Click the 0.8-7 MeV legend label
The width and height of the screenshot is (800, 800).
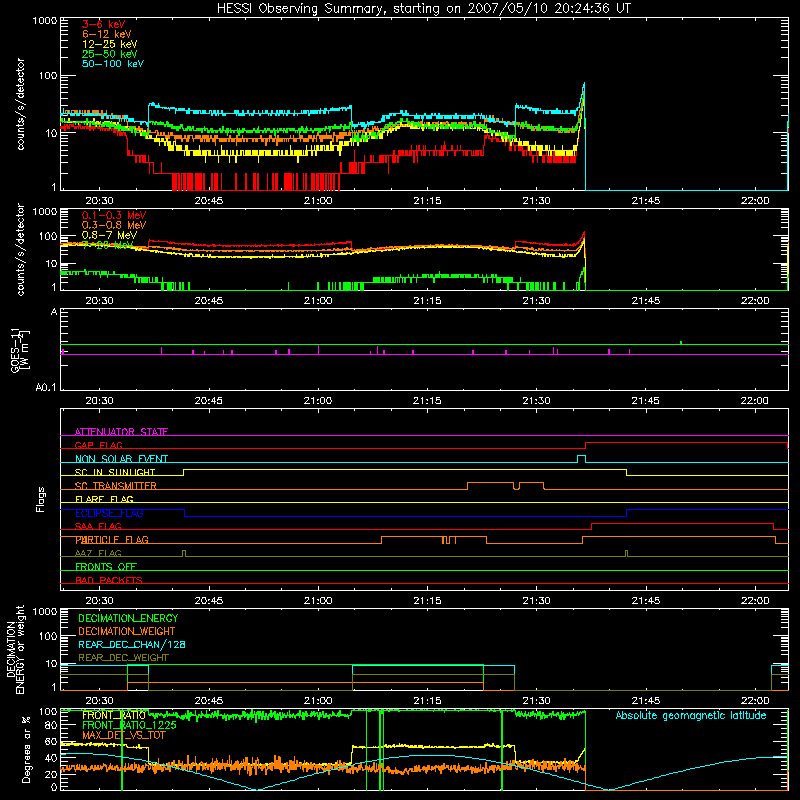click(x=109, y=235)
